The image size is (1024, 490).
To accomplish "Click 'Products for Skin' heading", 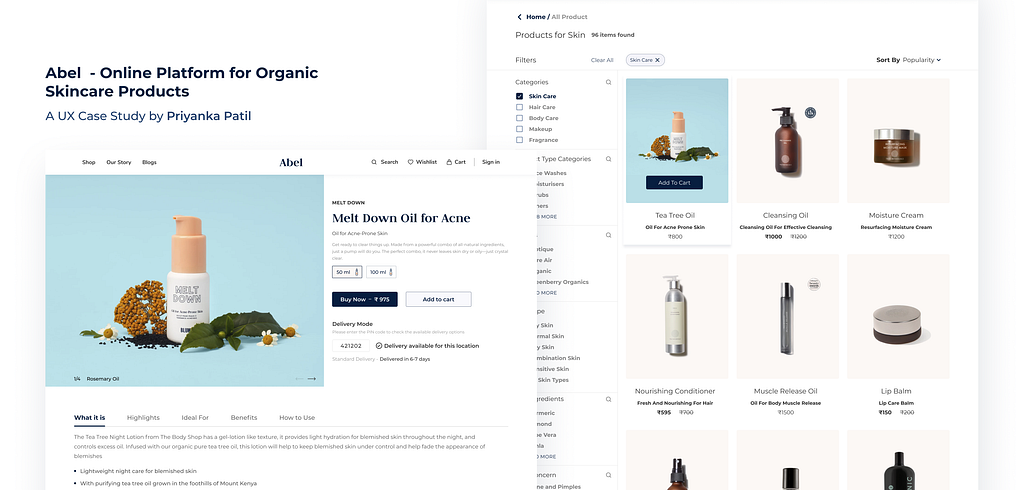I will point(551,35).
